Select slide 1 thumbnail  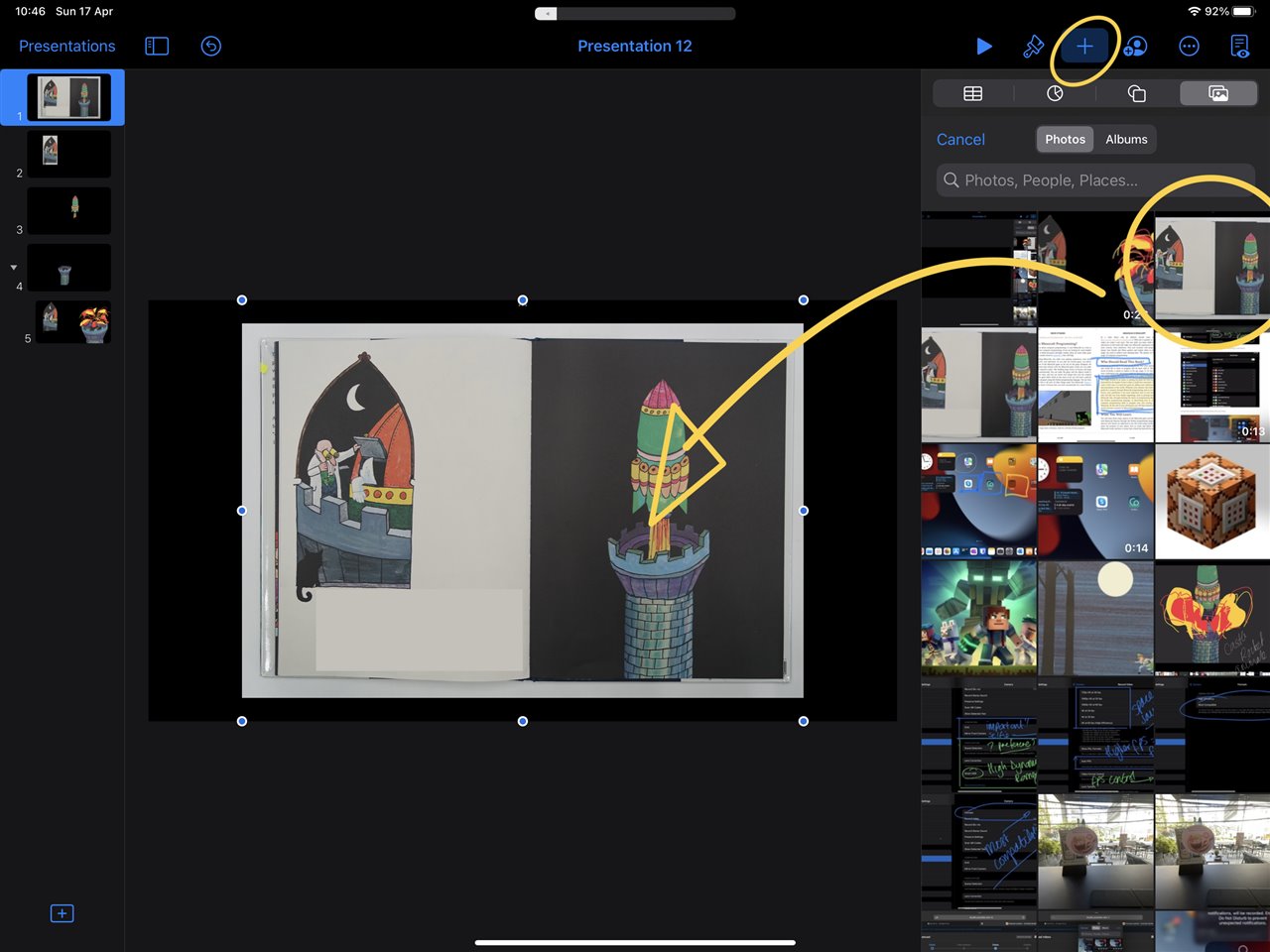tap(68, 97)
